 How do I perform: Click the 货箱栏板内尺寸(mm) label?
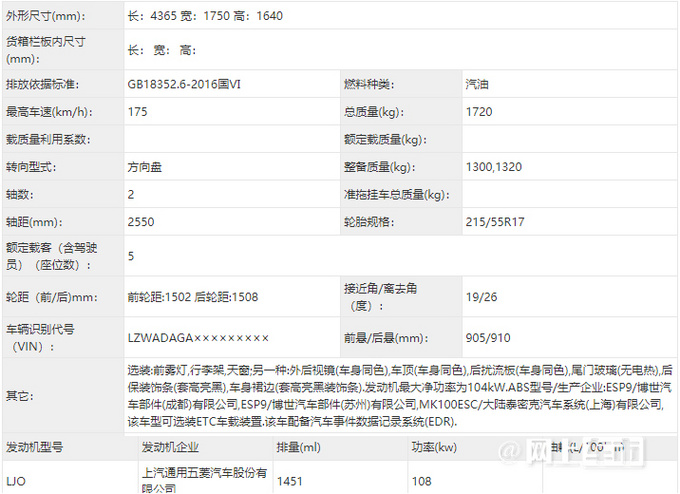[46, 50]
